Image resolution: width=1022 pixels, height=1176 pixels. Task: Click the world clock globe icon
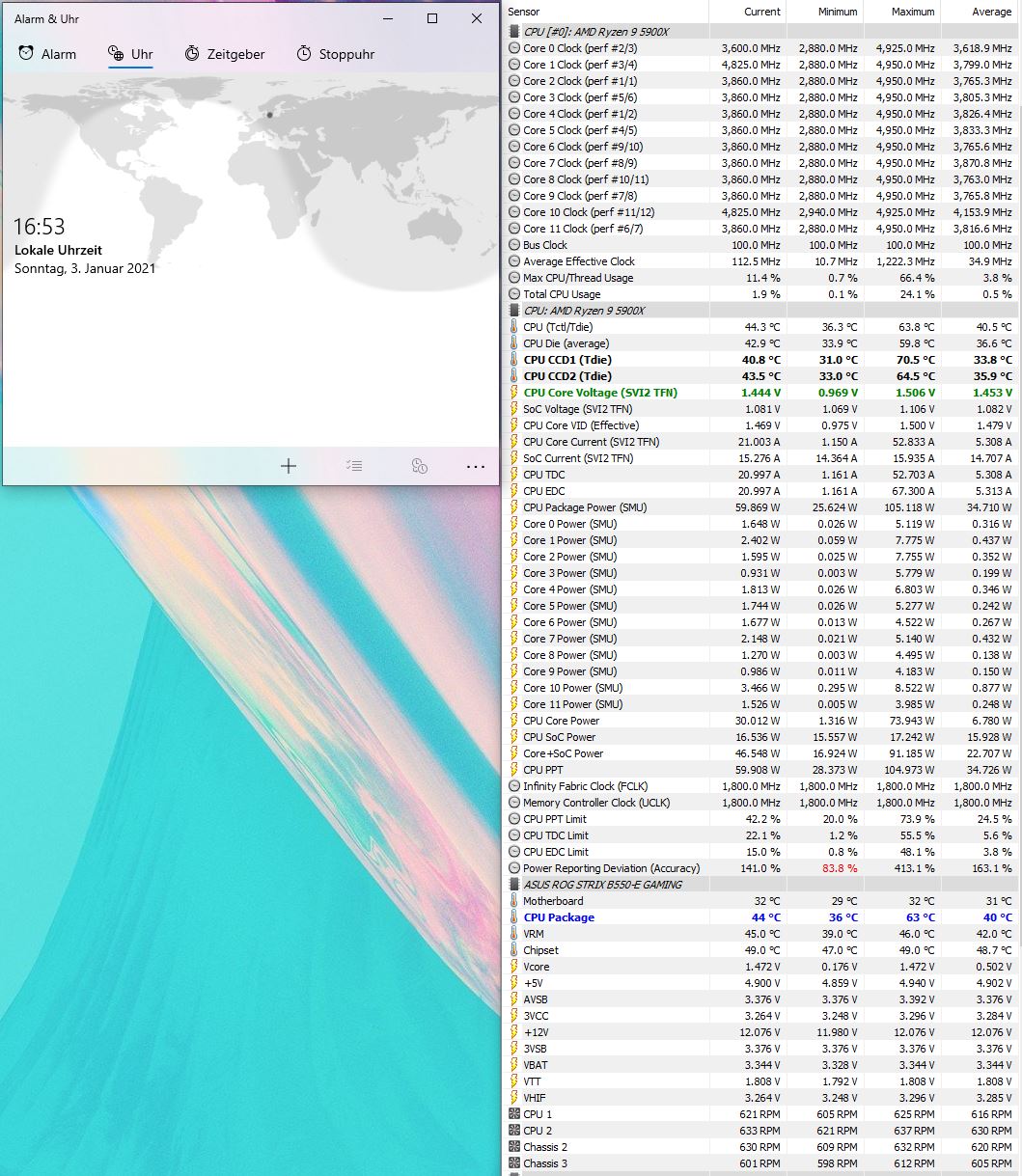tap(116, 54)
